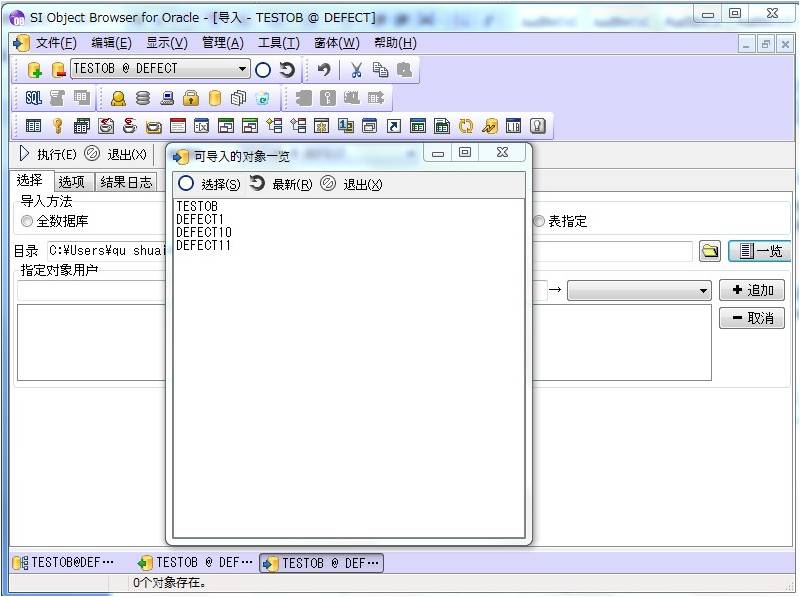Click the Java class coffee cup icon
Viewport: 800px width, 597px height.
130,126
